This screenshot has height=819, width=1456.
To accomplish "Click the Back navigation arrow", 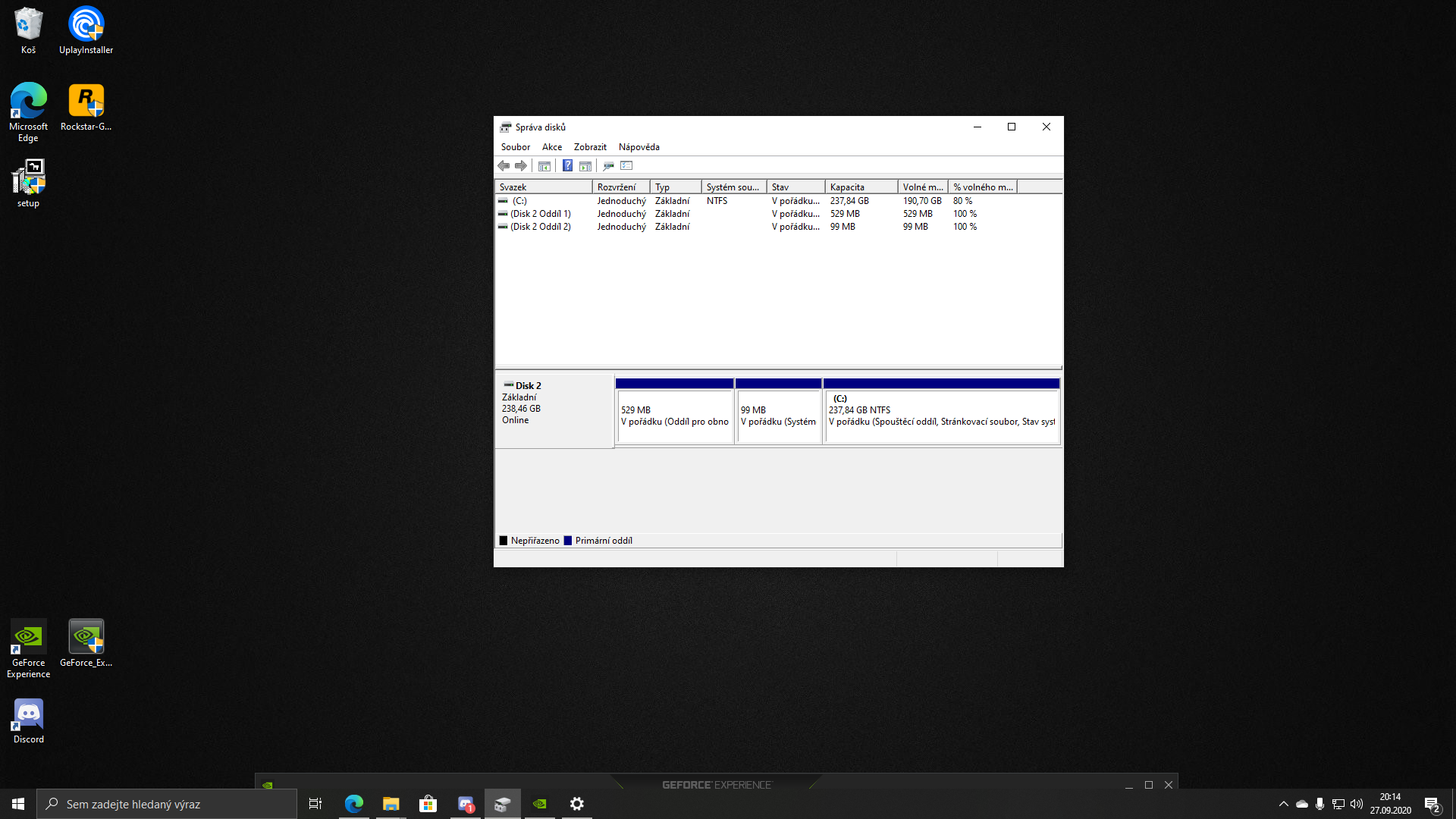I will (x=504, y=165).
